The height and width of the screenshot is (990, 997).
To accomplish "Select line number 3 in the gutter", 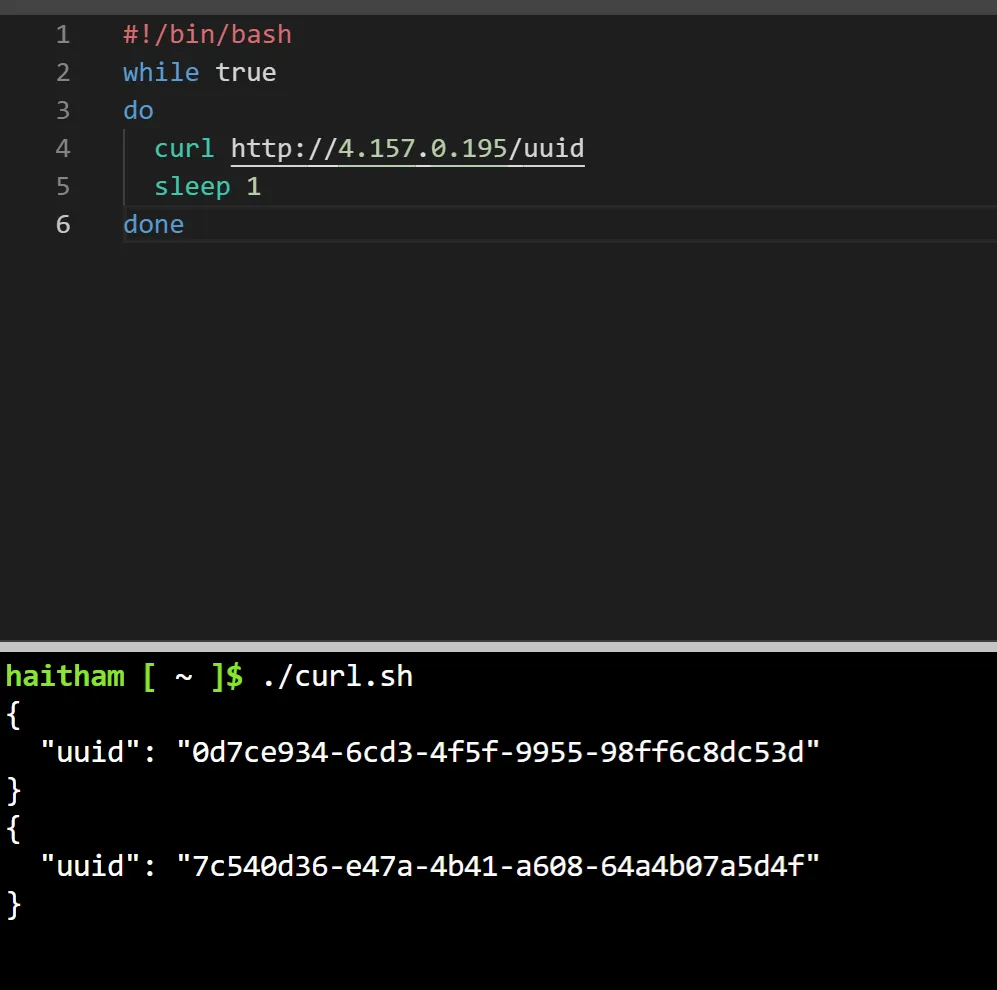I will pos(63,111).
